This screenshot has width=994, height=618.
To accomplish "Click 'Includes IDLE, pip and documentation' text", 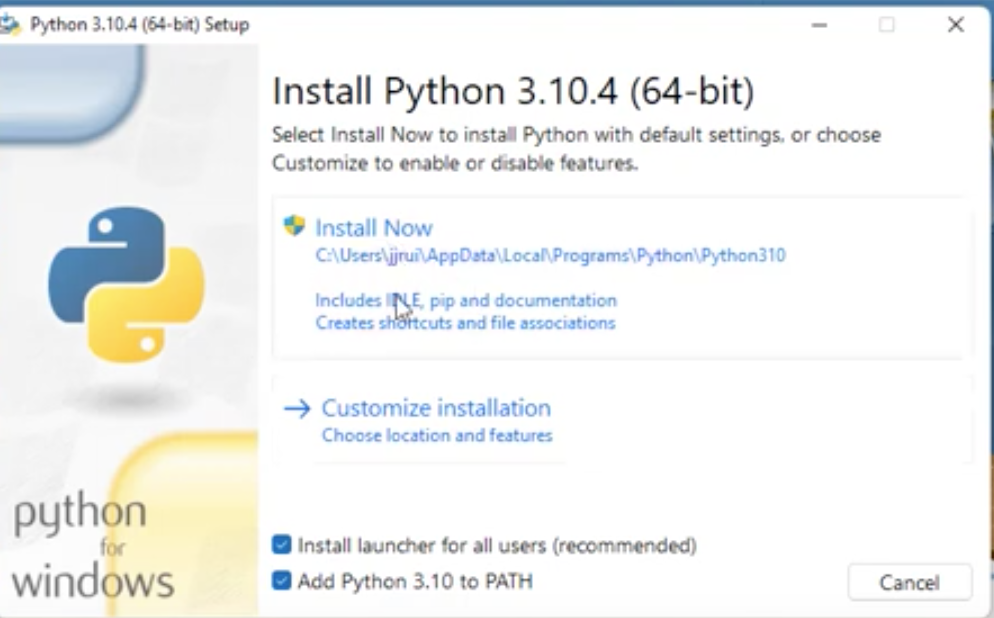I will click(x=465, y=300).
